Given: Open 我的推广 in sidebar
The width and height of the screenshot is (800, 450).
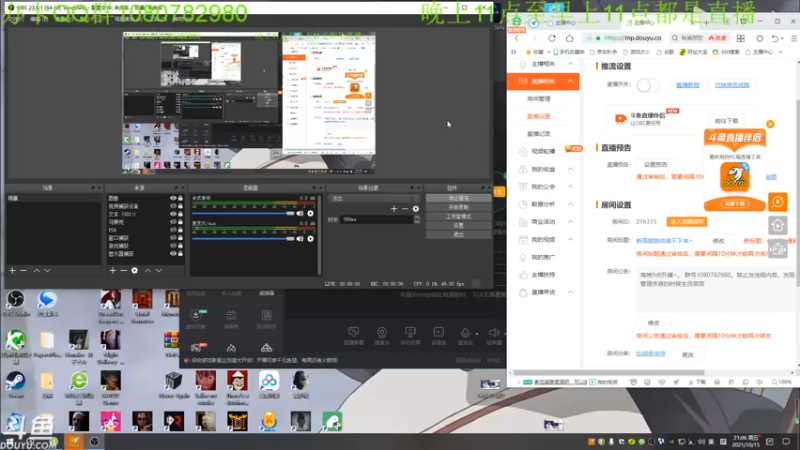Looking at the screenshot, I should point(543,257).
